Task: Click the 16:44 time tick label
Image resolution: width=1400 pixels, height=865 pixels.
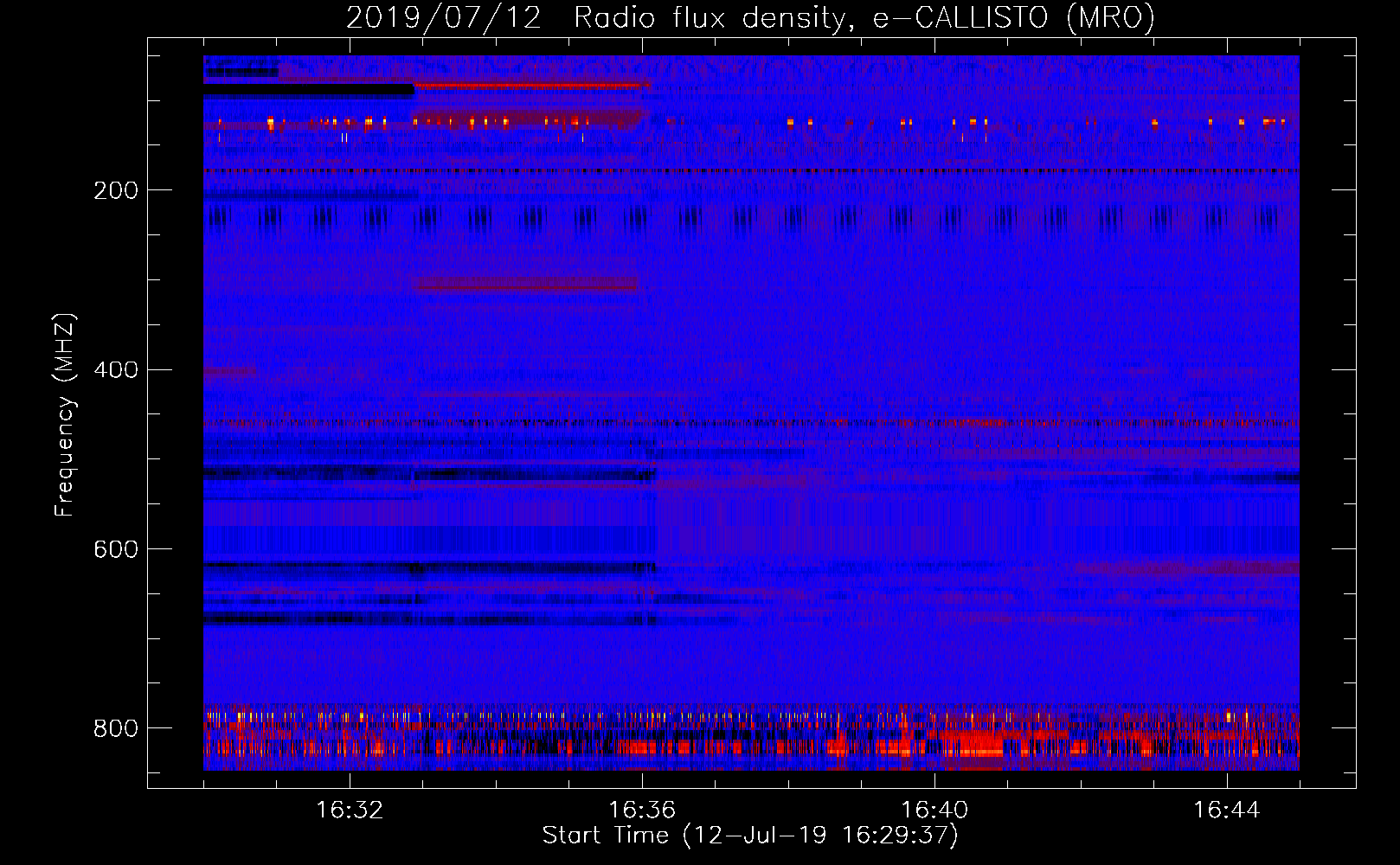Action: (1227, 811)
